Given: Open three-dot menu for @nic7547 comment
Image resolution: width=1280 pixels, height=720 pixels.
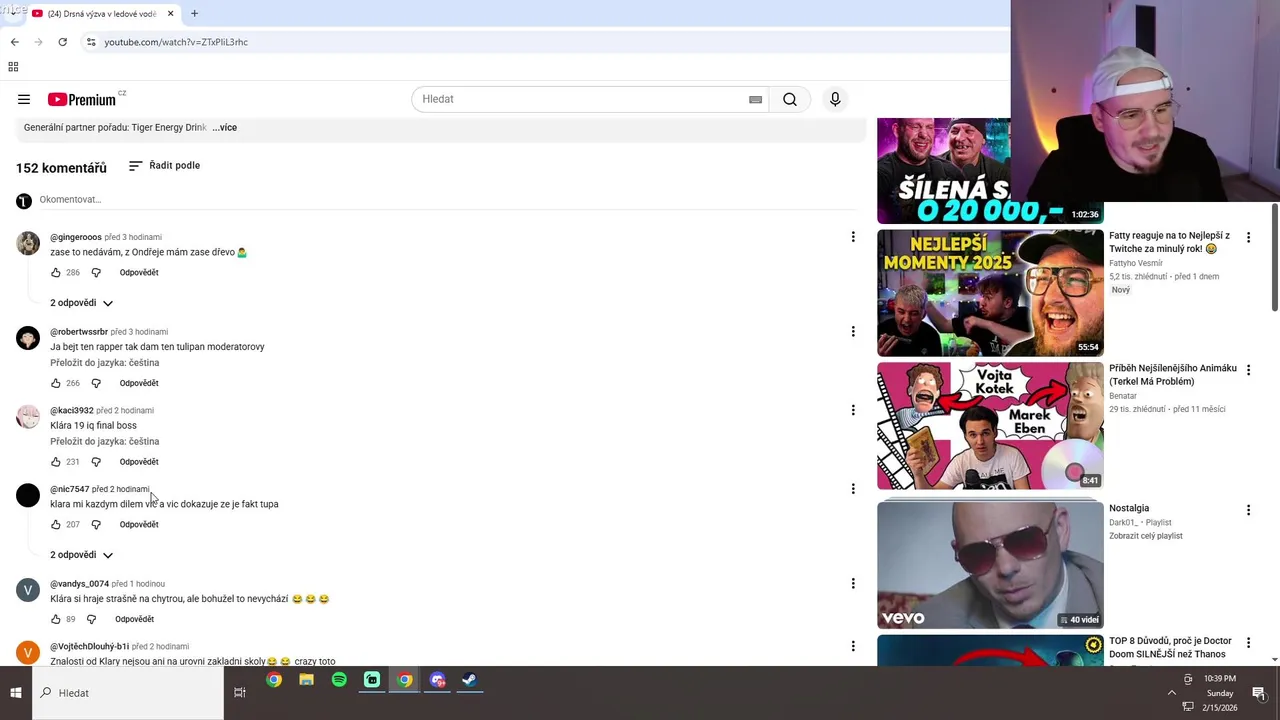Looking at the screenshot, I should point(853,489).
